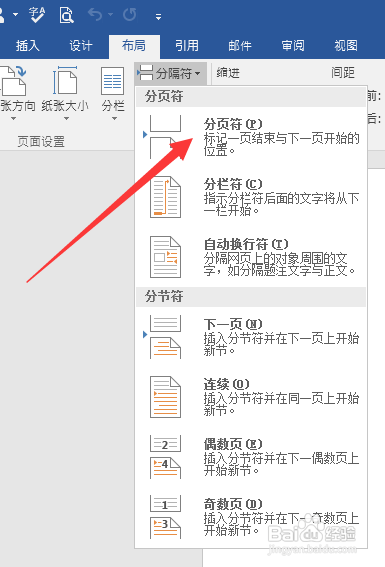This screenshot has height=567, width=385.
Task: Expand the 纸张方向 dropdown arrow
Action: (x=13, y=119)
